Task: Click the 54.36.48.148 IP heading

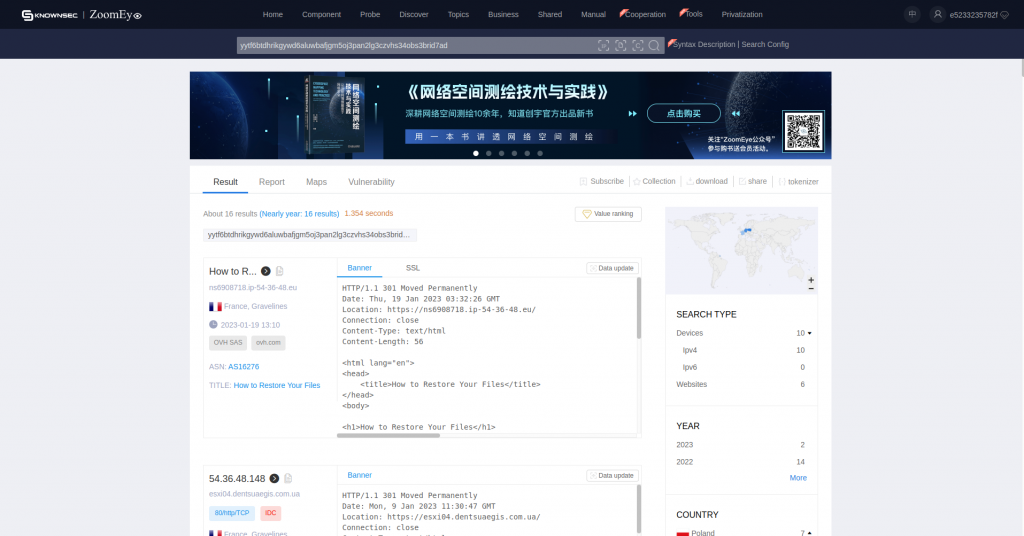Action: pyautogui.click(x=237, y=479)
